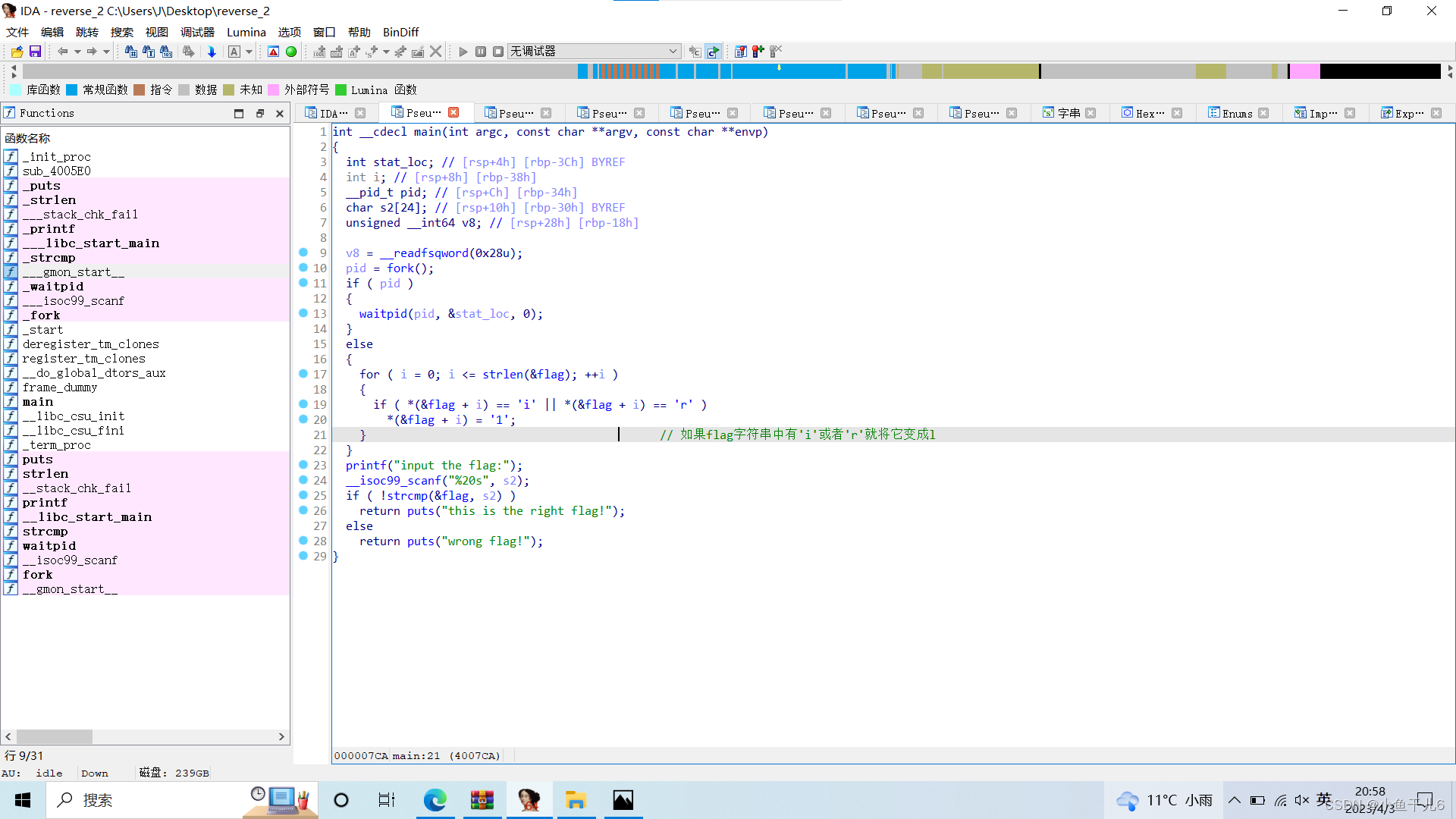Screen dimensions: 1456x819
Task: Toggle breakpoint dot on line 13
Action: 303,313
